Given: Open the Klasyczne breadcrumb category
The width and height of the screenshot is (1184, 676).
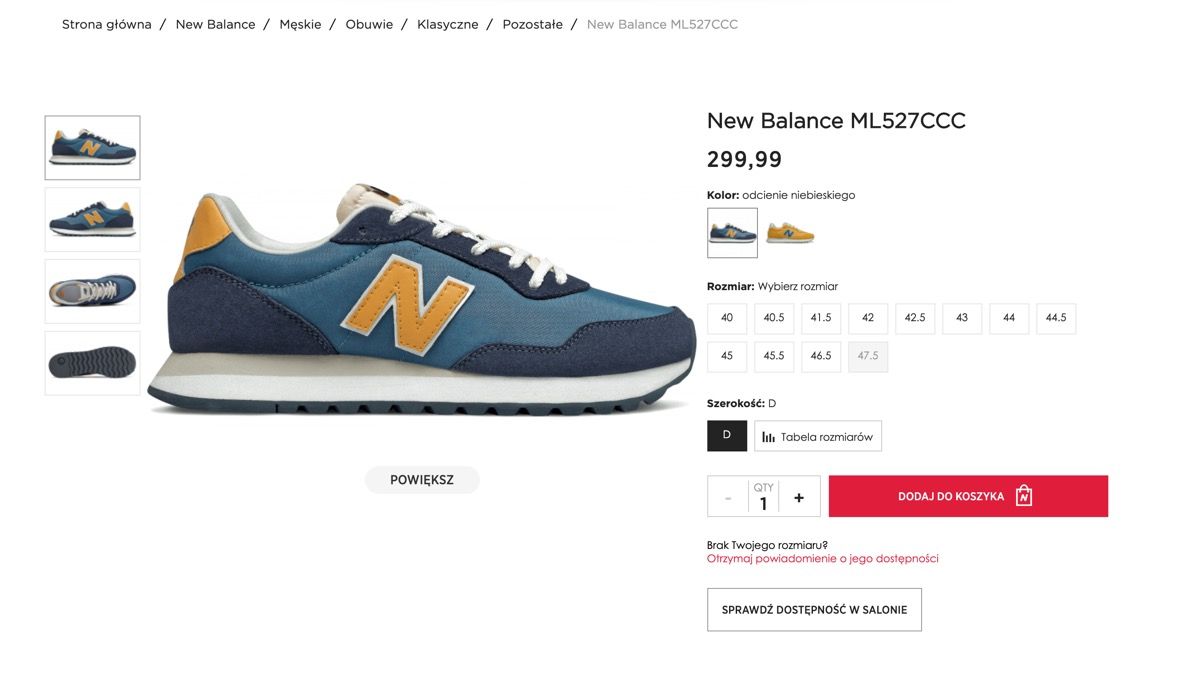Looking at the screenshot, I should [x=448, y=24].
